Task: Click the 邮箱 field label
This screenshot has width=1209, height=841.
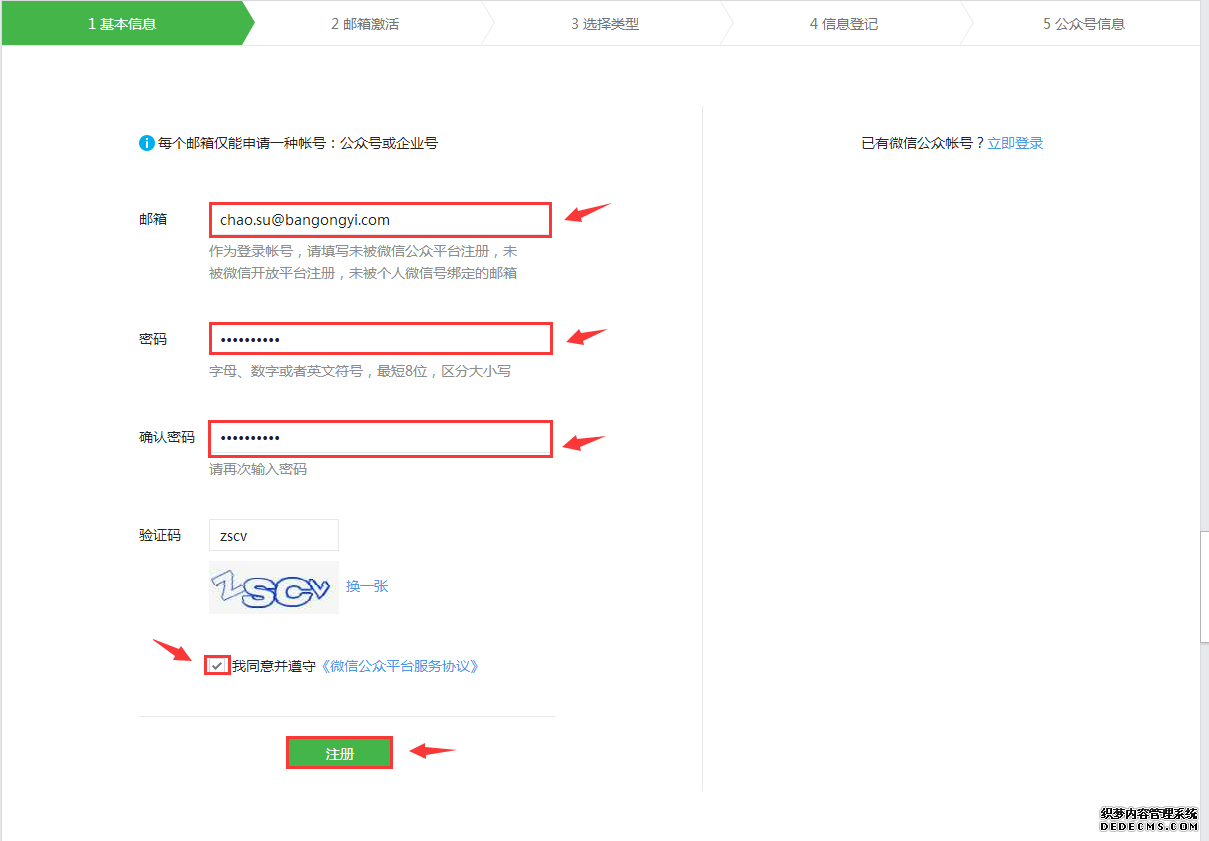Action: [x=153, y=219]
